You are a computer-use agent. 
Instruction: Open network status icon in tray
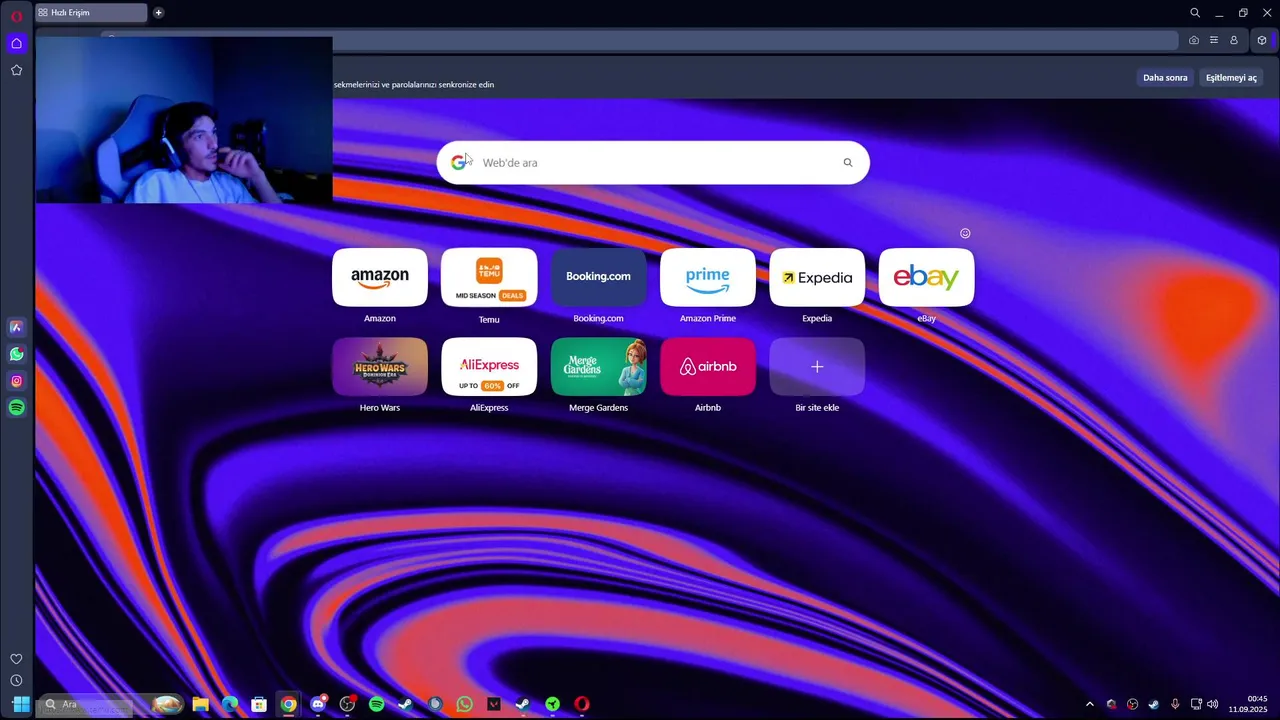1196,704
